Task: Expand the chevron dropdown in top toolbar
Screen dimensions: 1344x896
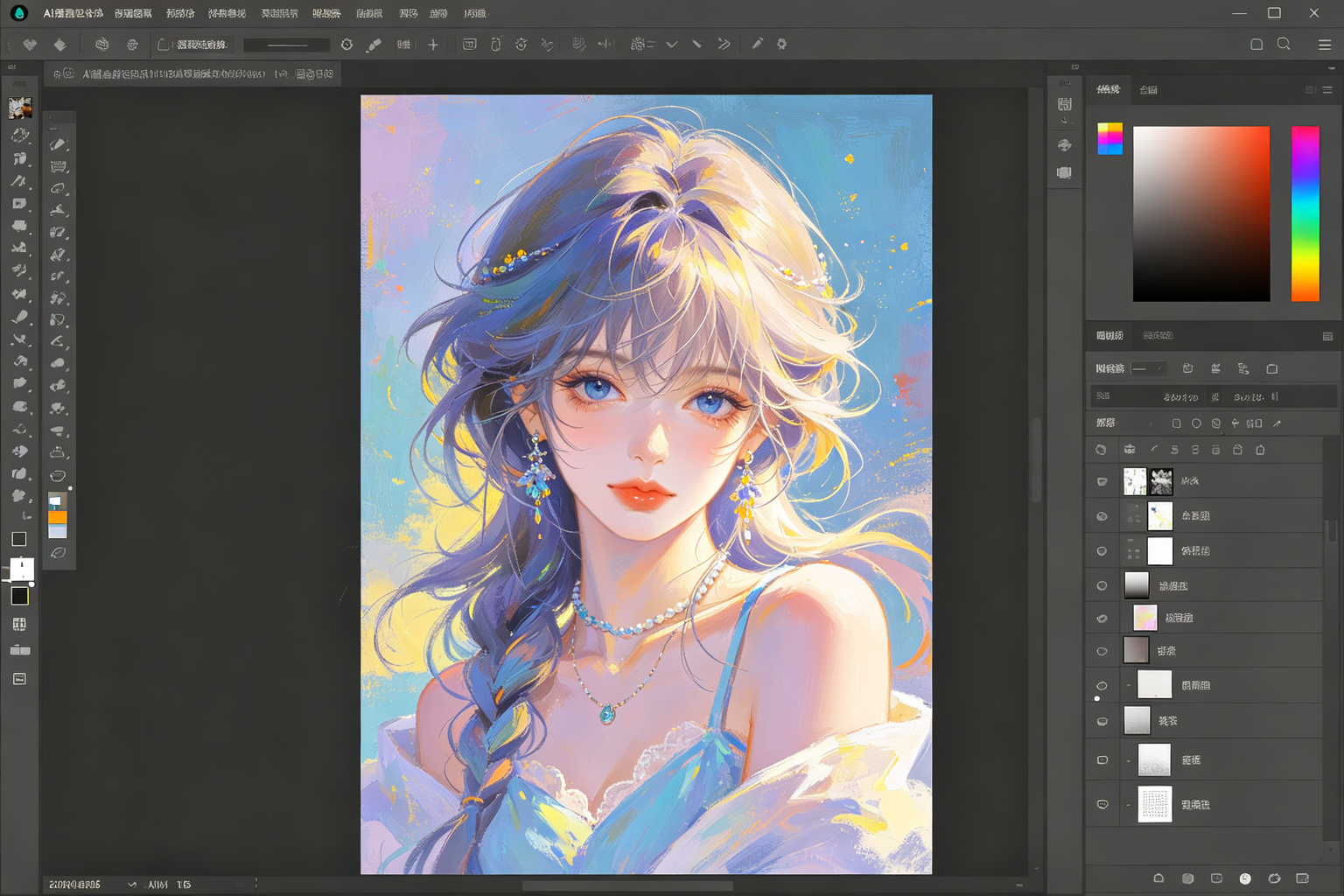Action: [x=672, y=44]
